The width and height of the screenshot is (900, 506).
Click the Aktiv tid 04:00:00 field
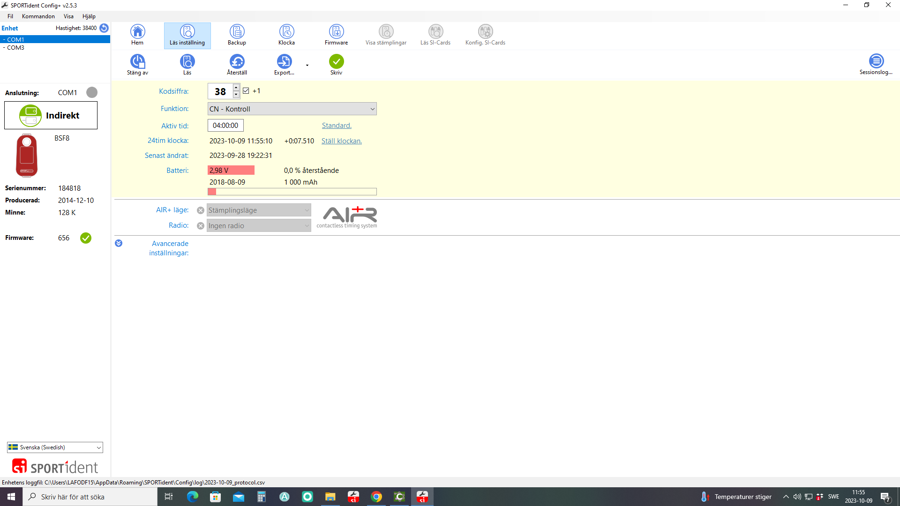(226, 126)
